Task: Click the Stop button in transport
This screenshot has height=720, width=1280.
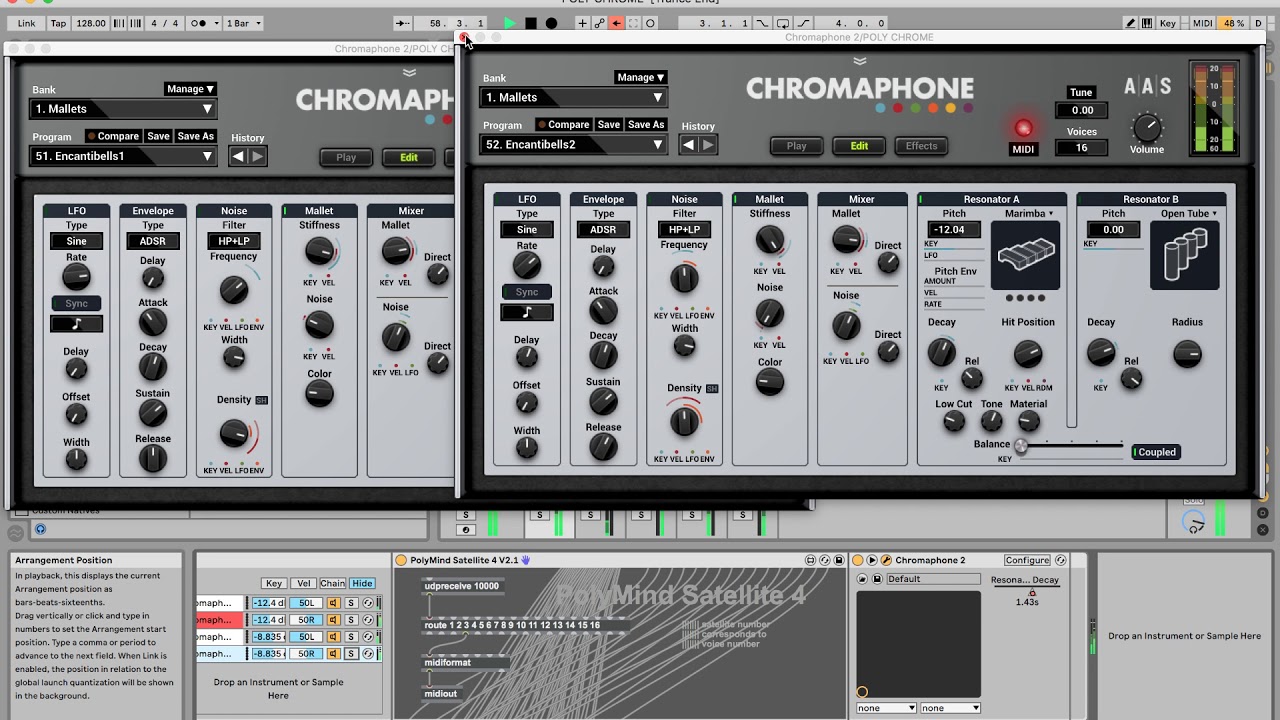Action: click(x=531, y=23)
